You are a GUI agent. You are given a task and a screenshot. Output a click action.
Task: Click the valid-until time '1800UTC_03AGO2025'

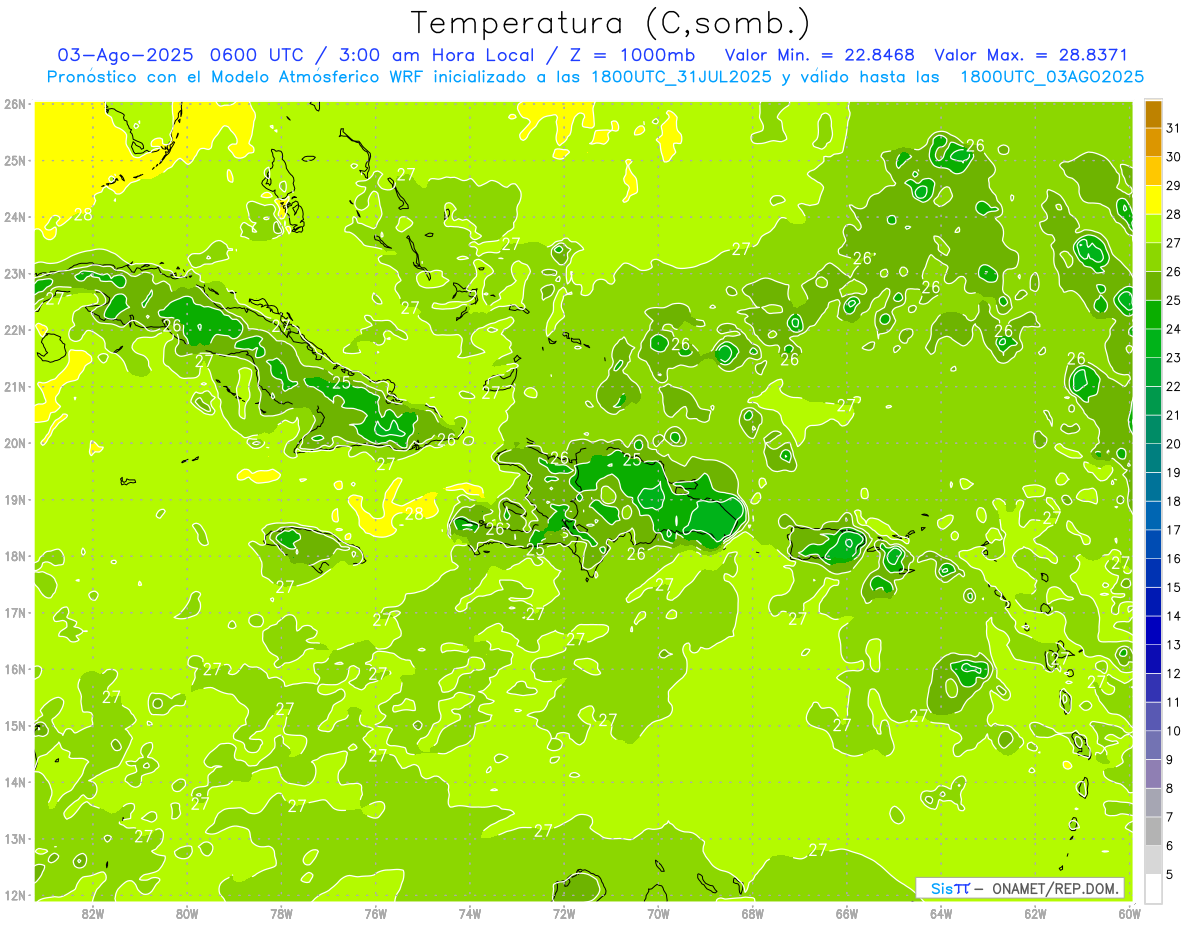1052,77
